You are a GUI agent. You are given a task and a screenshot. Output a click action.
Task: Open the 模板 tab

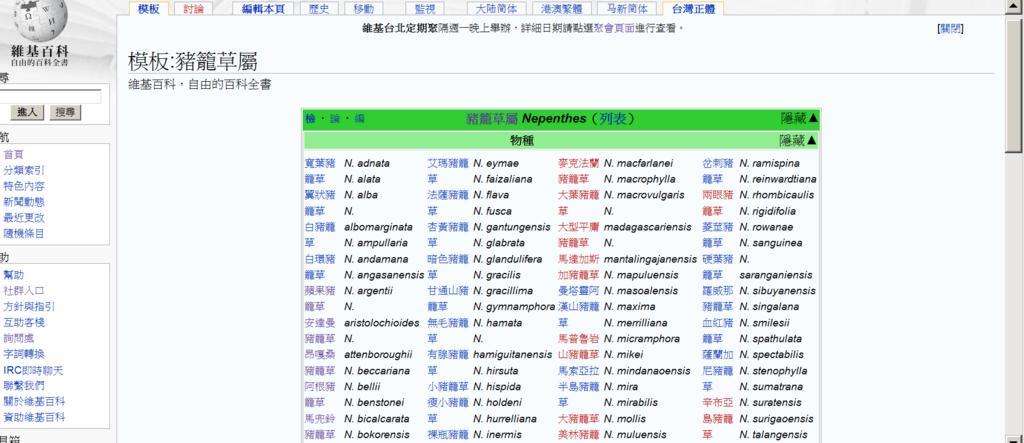(149, 9)
